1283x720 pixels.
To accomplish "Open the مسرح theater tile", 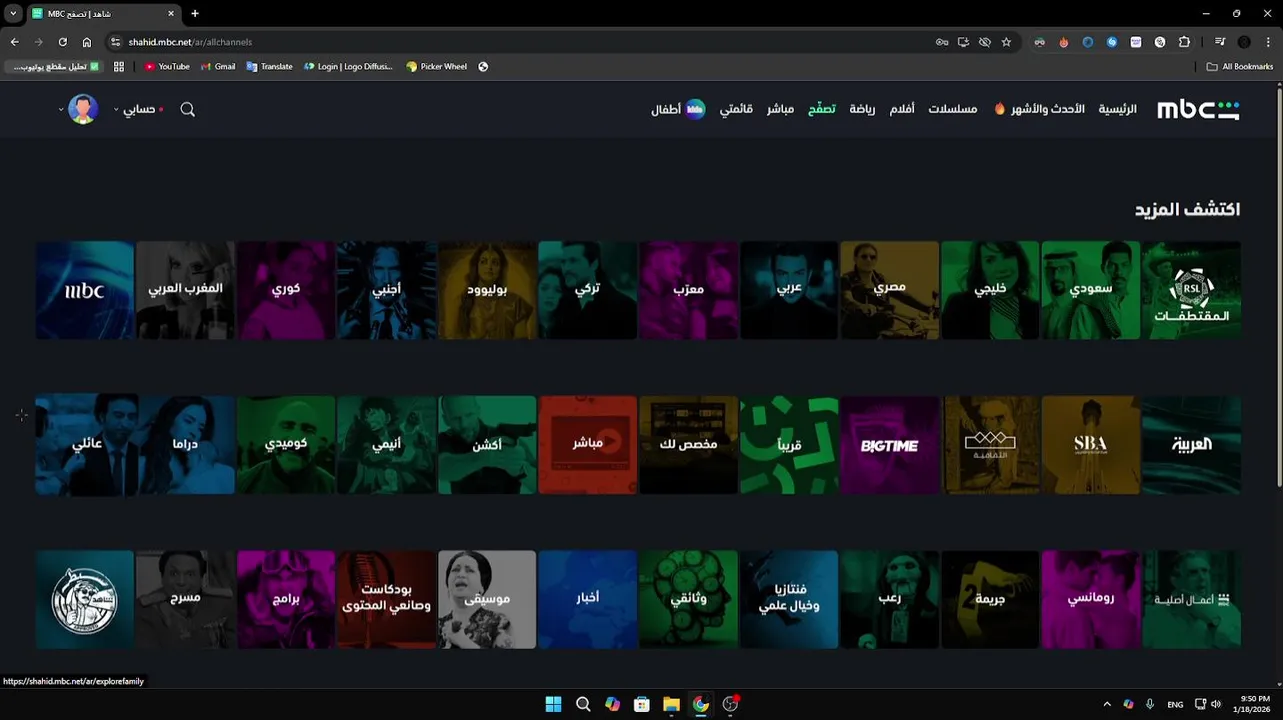I will coord(185,599).
